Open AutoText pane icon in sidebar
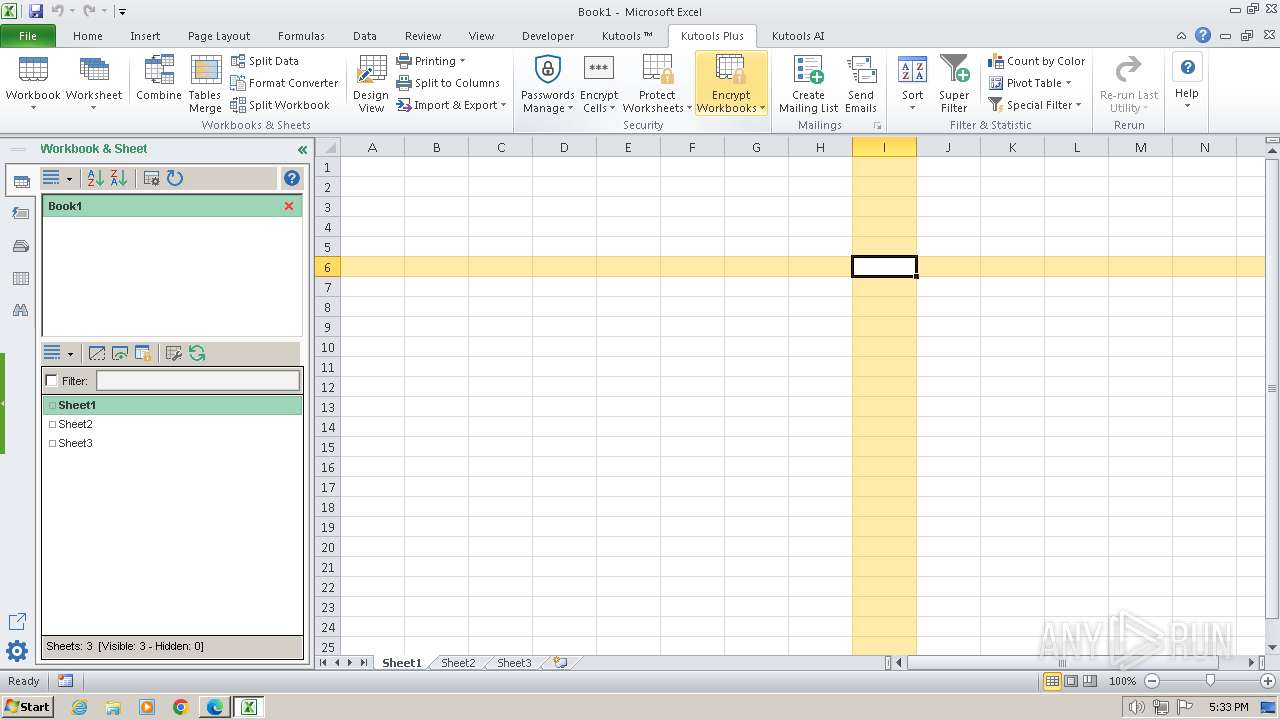 coord(20,213)
